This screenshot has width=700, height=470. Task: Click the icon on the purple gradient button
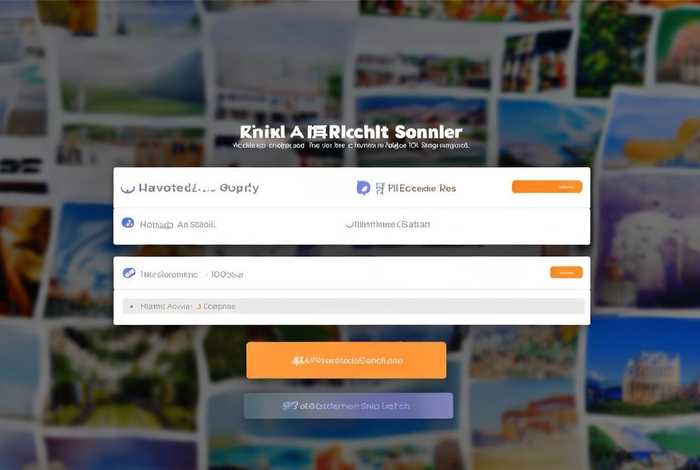pos(290,406)
